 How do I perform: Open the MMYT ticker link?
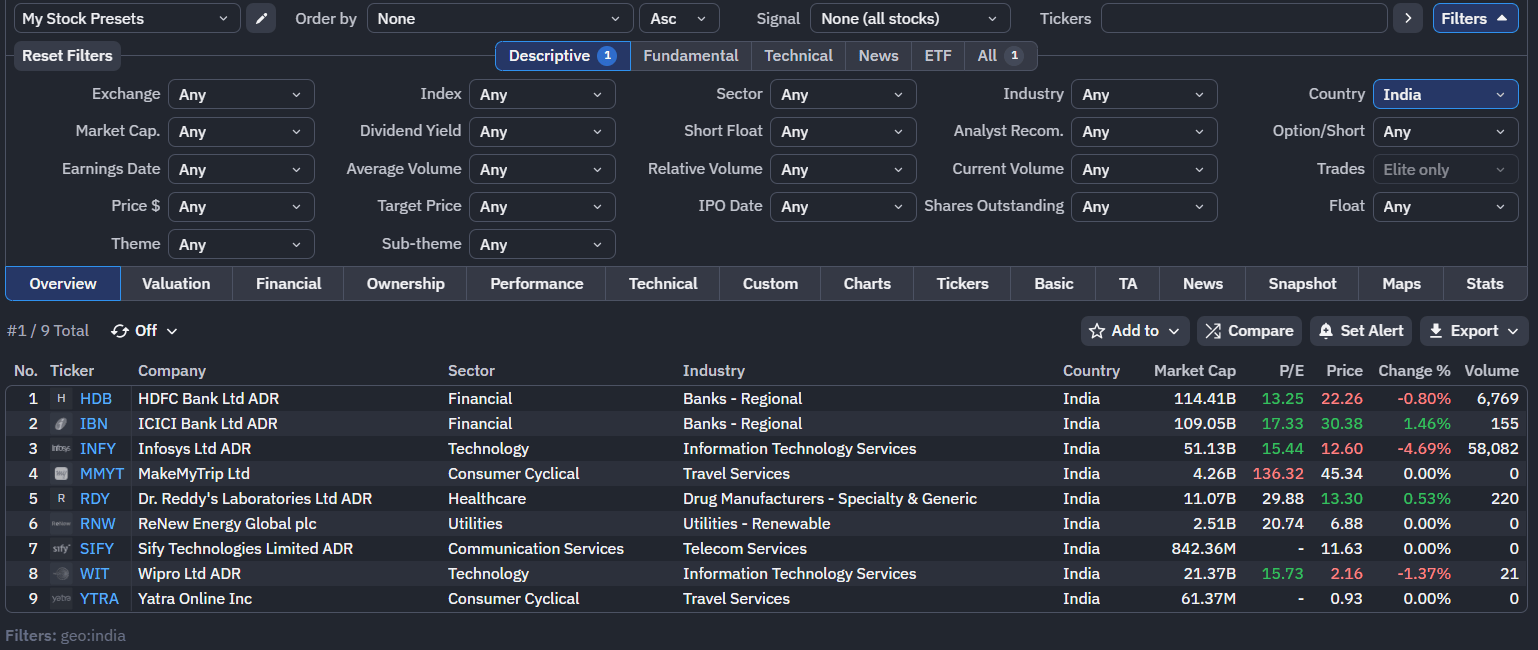coord(102,474)
